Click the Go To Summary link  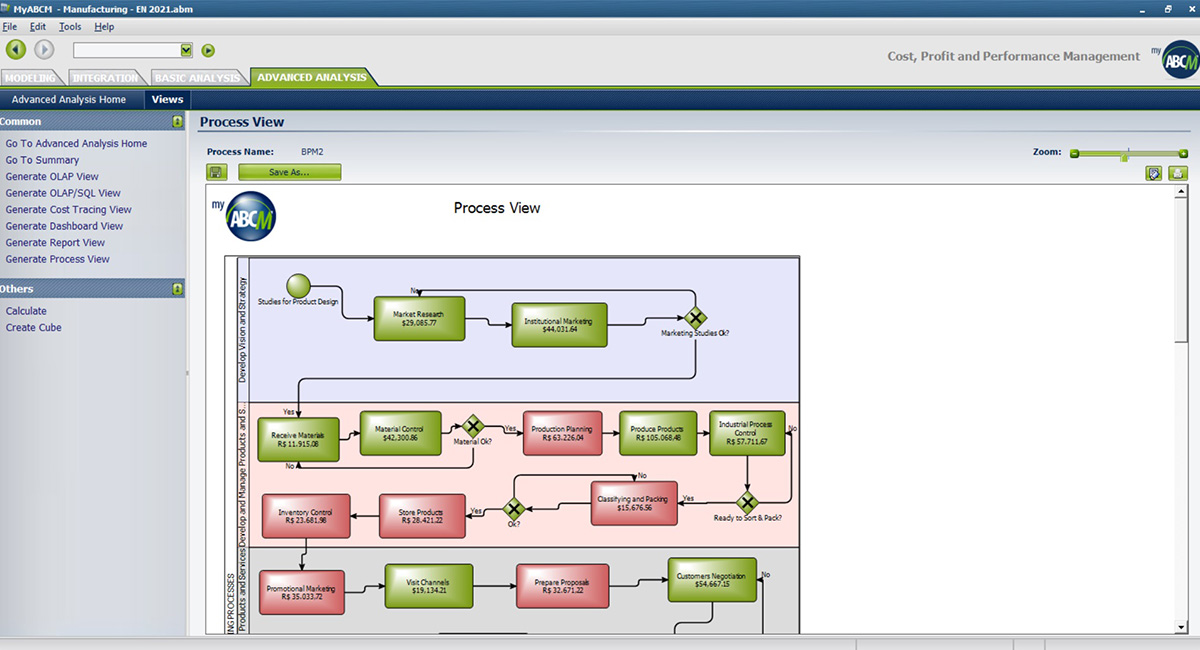42,160
